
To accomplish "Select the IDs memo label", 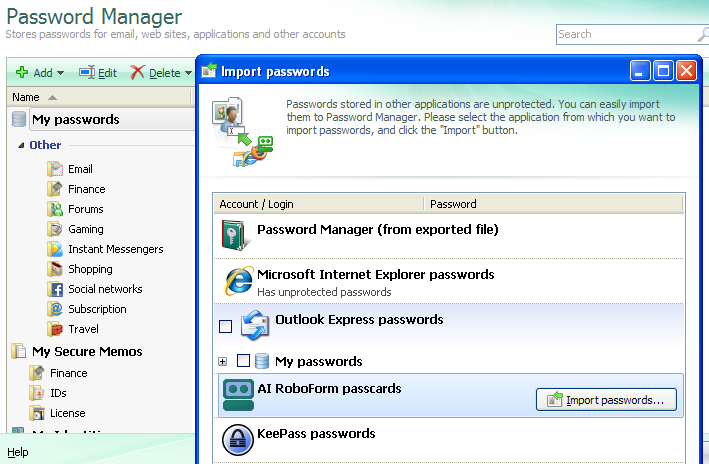I will [58, 393].
